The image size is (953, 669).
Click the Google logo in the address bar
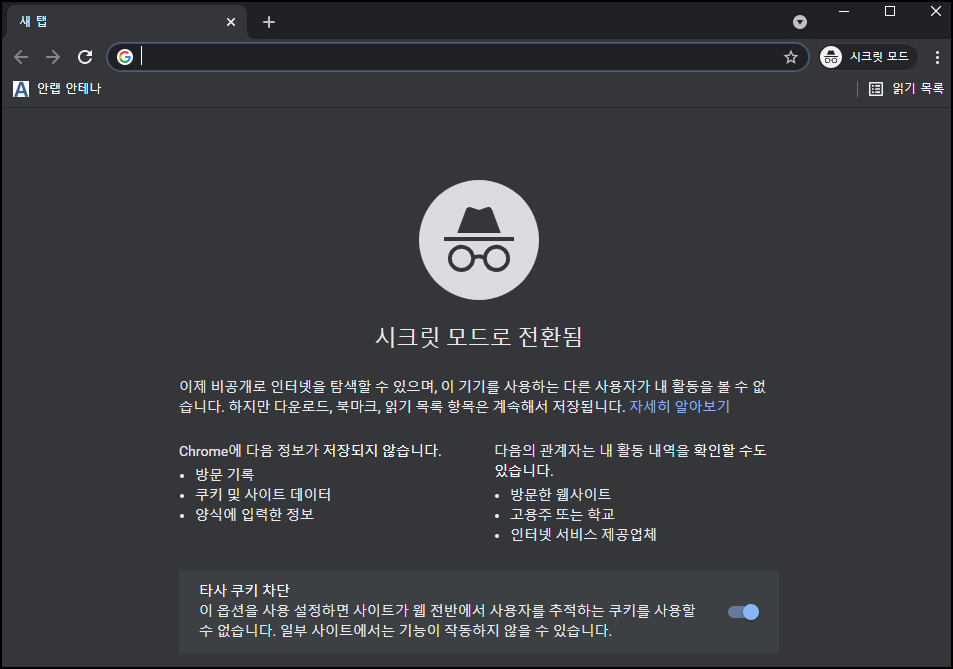click(125, 57)
